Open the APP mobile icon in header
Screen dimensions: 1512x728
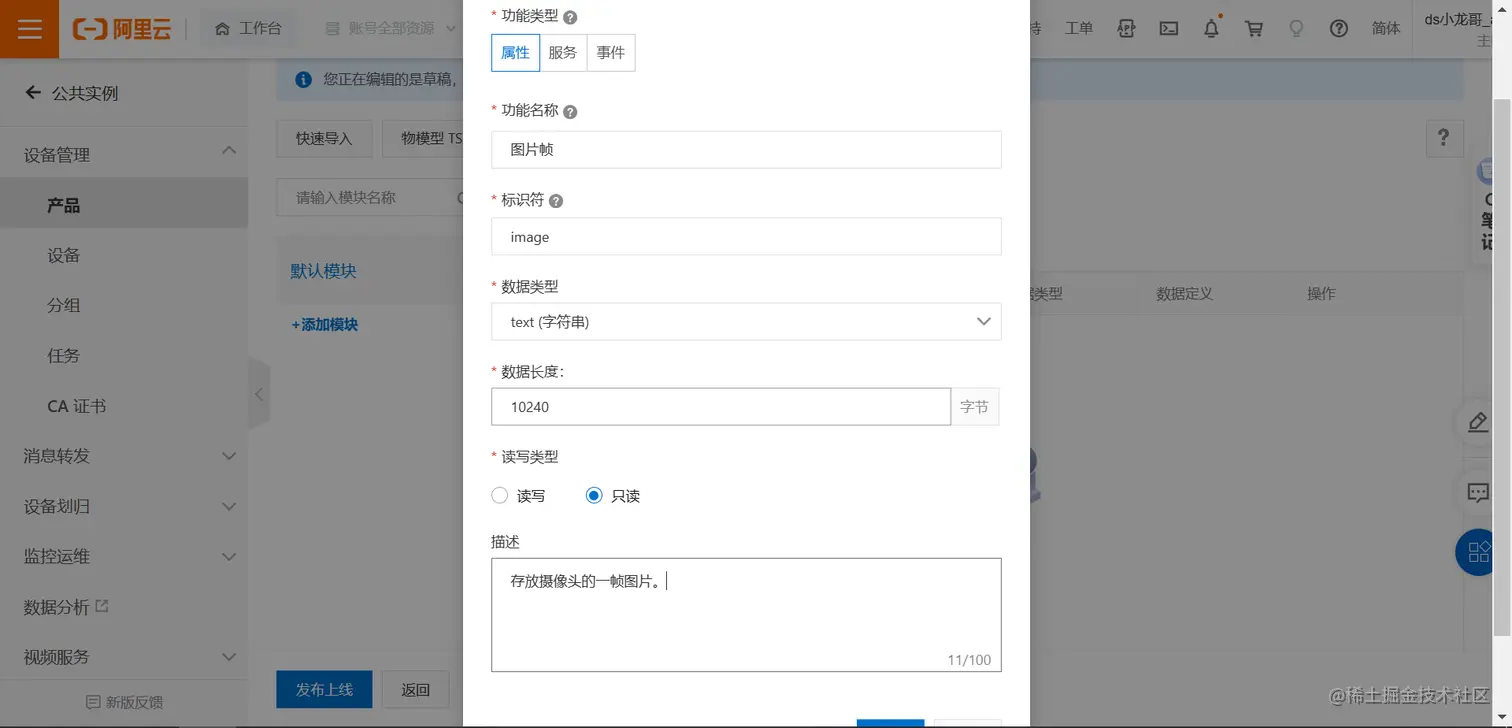click(1127, 29)
